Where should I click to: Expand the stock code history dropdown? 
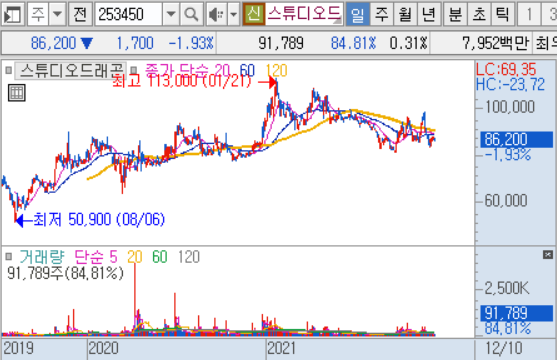[171, 14]
